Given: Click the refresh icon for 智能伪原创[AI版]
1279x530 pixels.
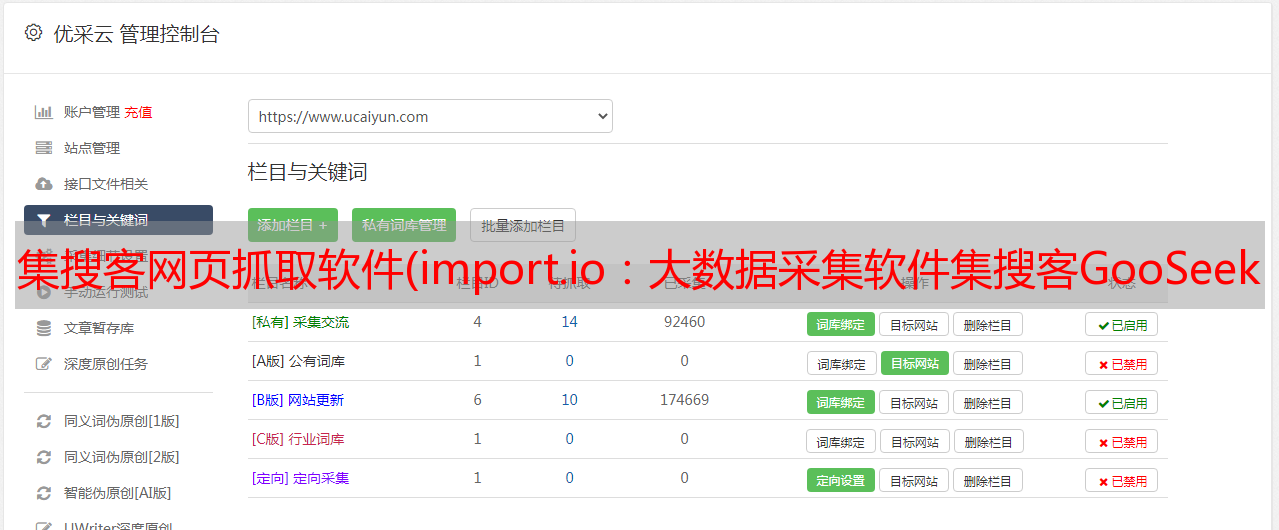Looking at the screenshot, I should click(43, 493).
